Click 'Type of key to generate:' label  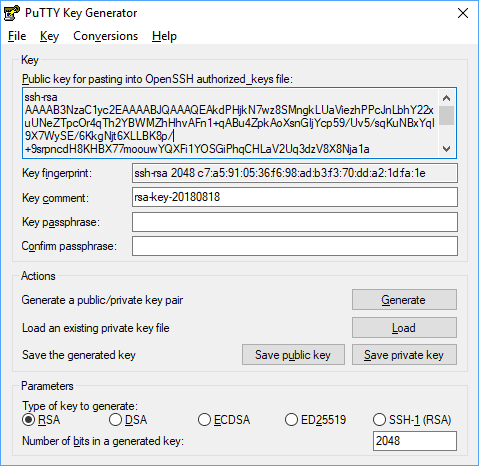pyautogui.click(x=80, y=406)
